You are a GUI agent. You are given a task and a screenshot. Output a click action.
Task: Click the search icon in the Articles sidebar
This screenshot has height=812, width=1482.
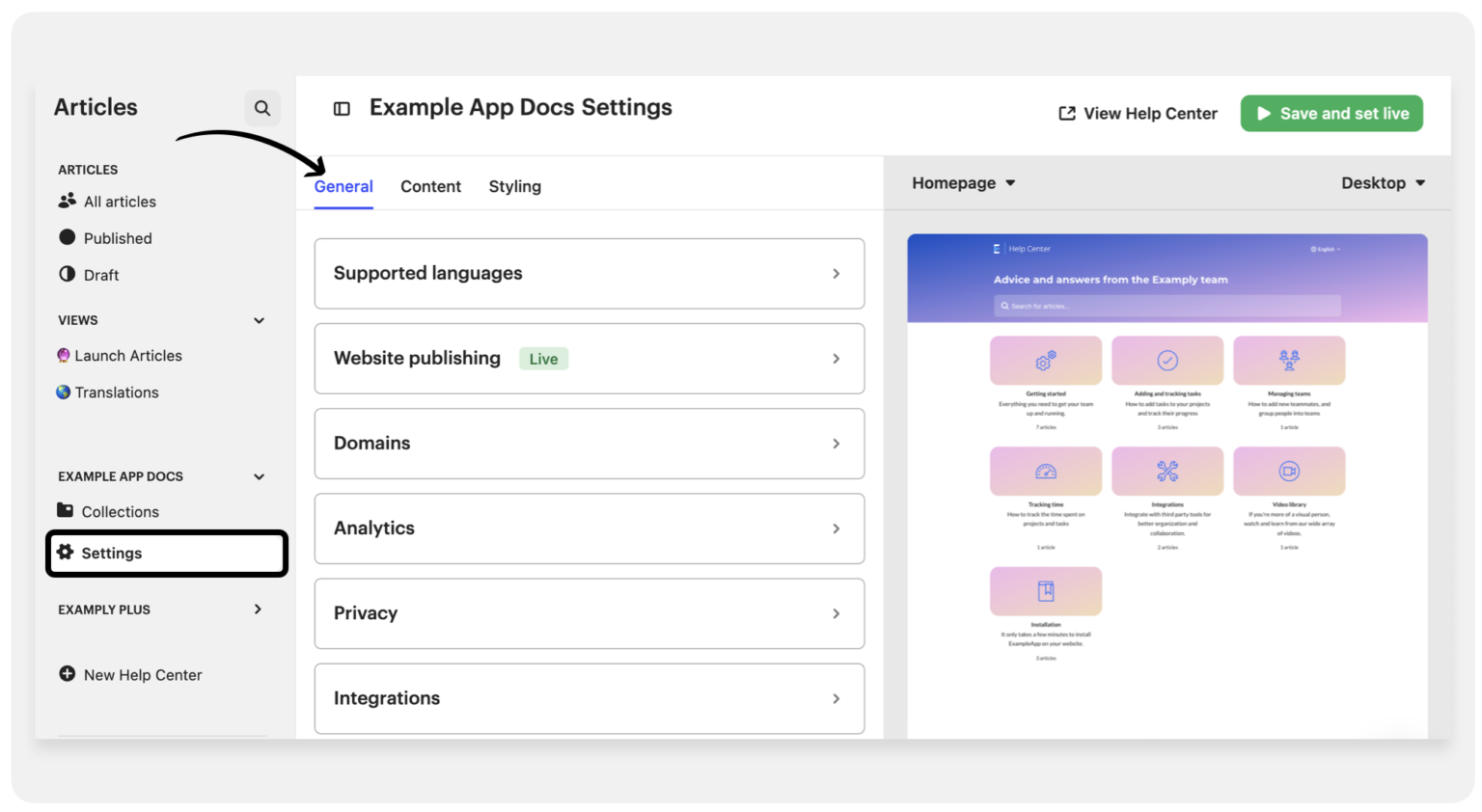pyautogui.click(x=261, y=107)
